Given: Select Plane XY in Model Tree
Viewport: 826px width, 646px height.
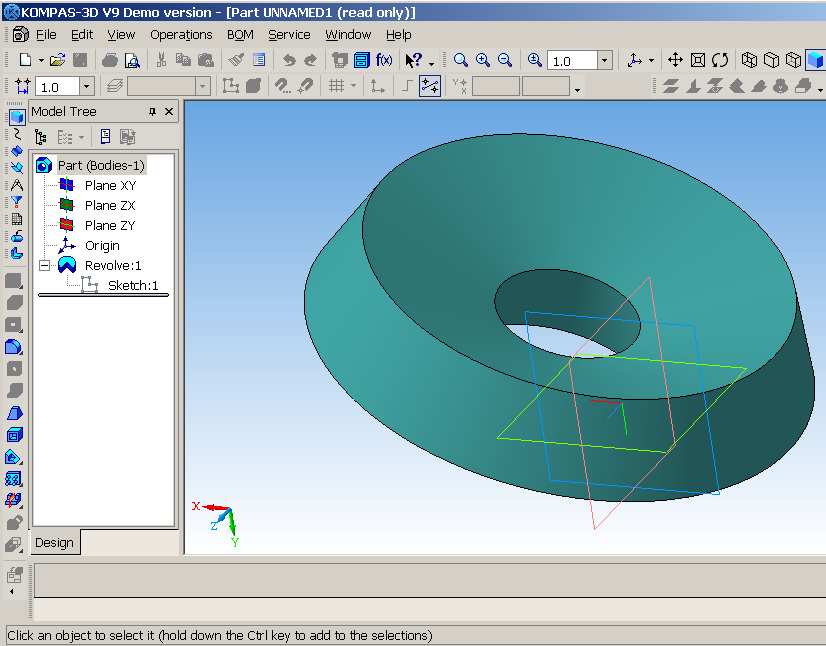Looking at the screenshot, I should [110, 185].
